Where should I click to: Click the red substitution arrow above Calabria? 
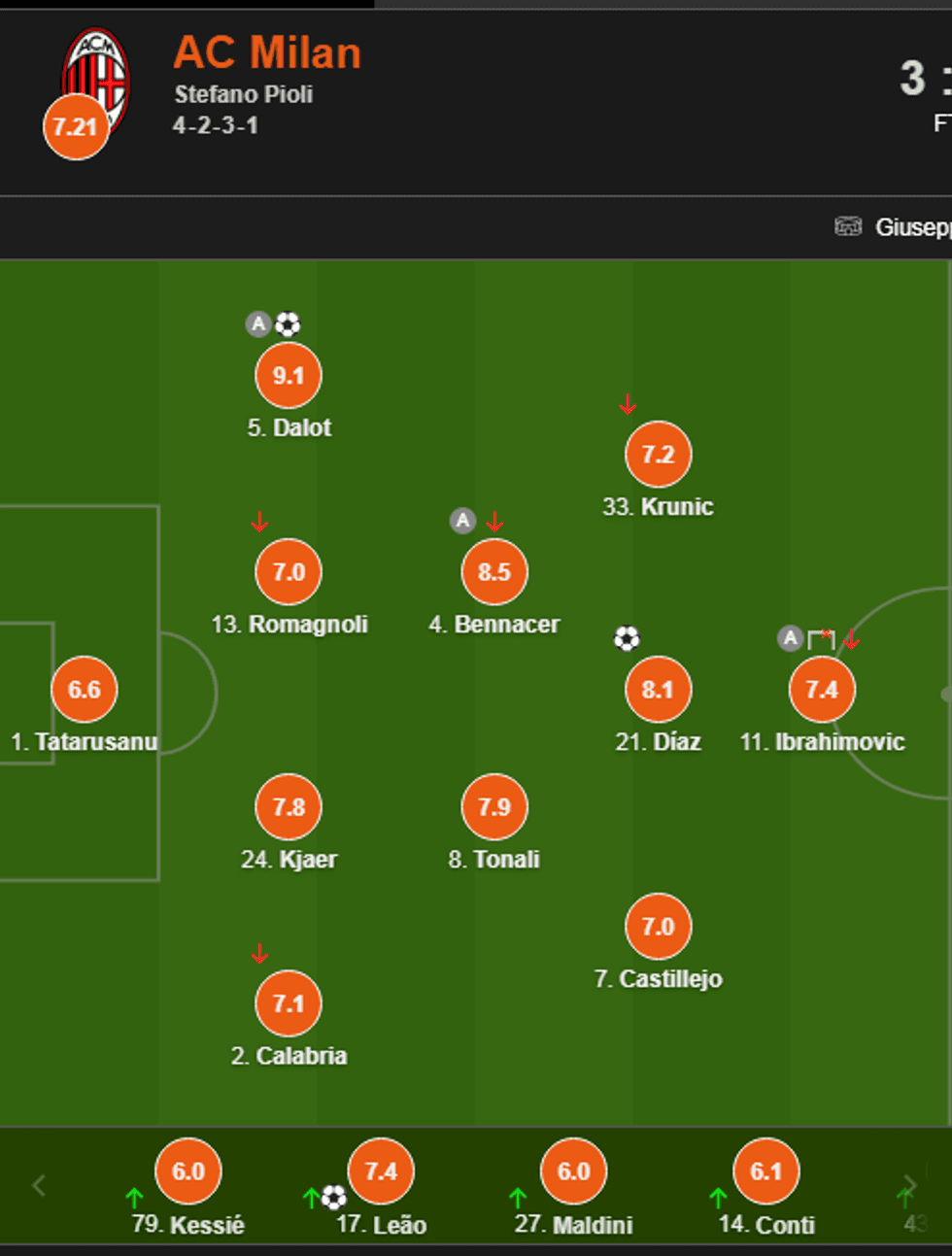259,953
